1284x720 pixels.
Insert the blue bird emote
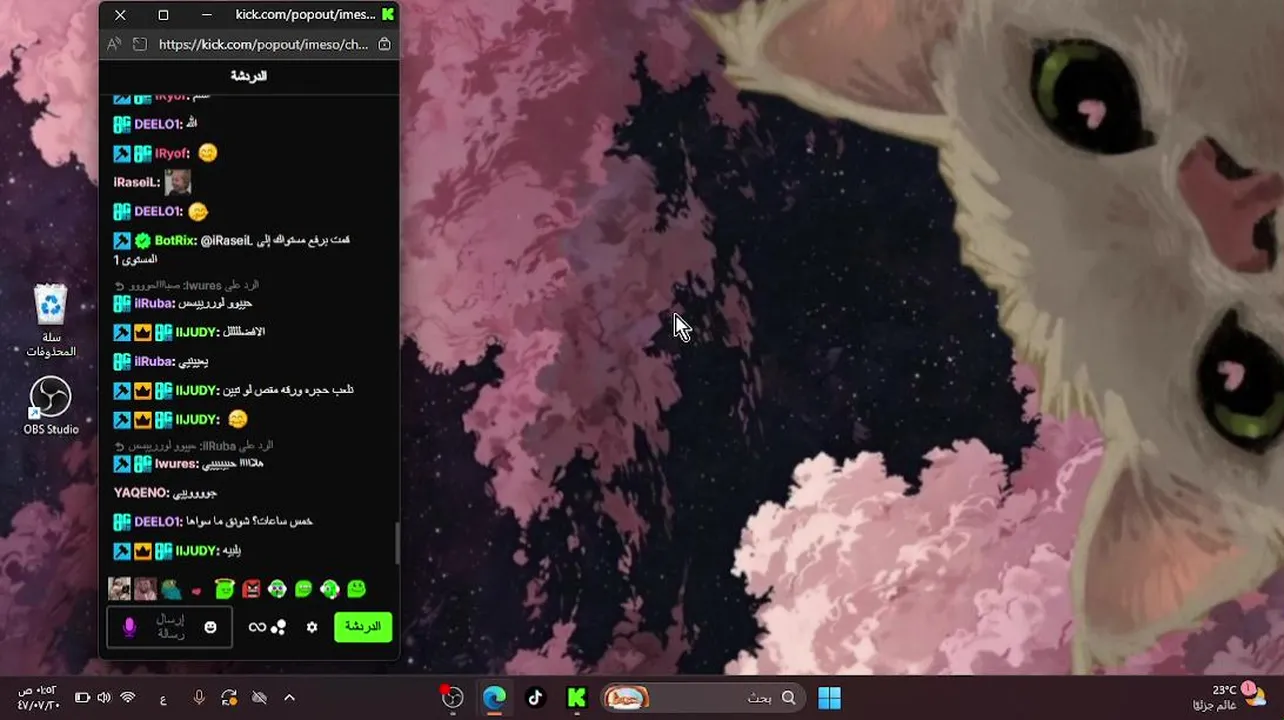171,589
